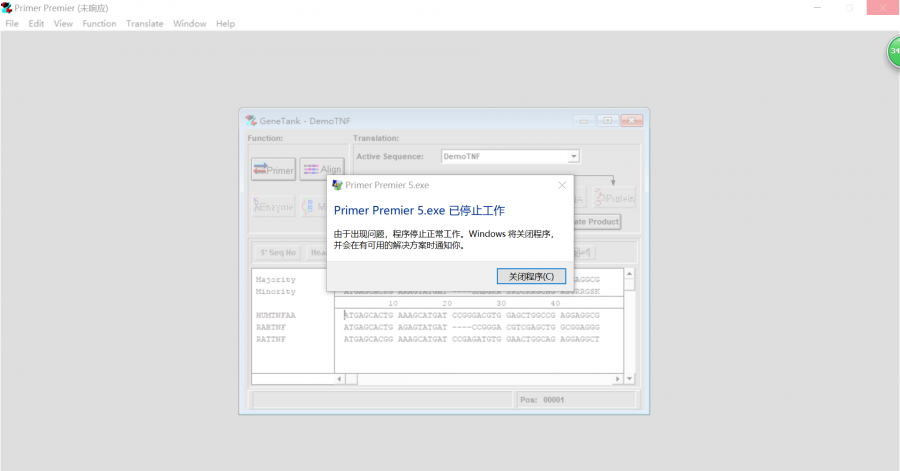Viewport: 900px width, 471px height.
Task: Click the GeneTank window title icon
Action: [251, 121]
